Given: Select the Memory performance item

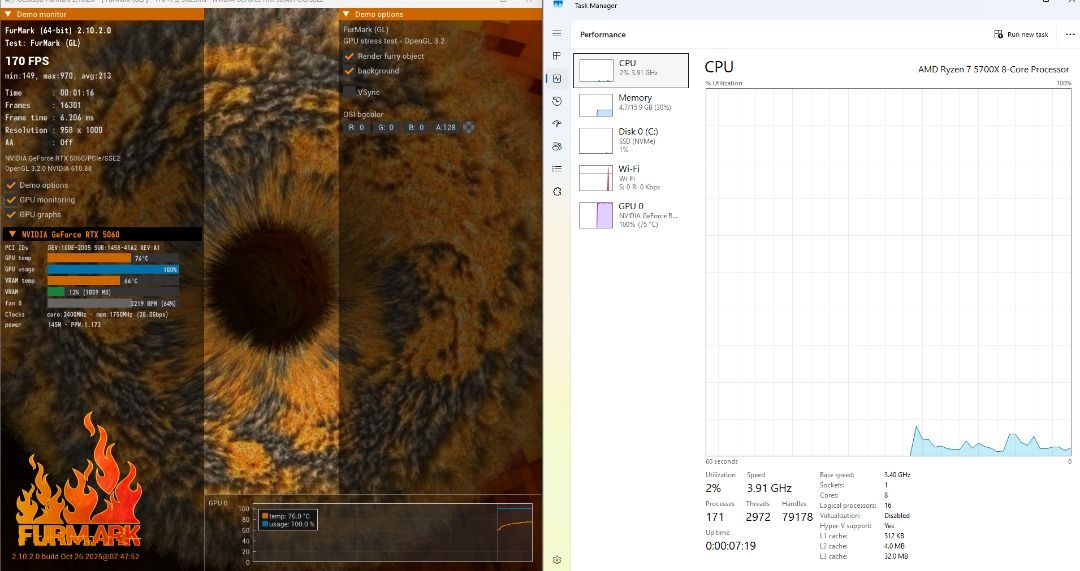Looking at the screenshot, I should coord(631,104).
